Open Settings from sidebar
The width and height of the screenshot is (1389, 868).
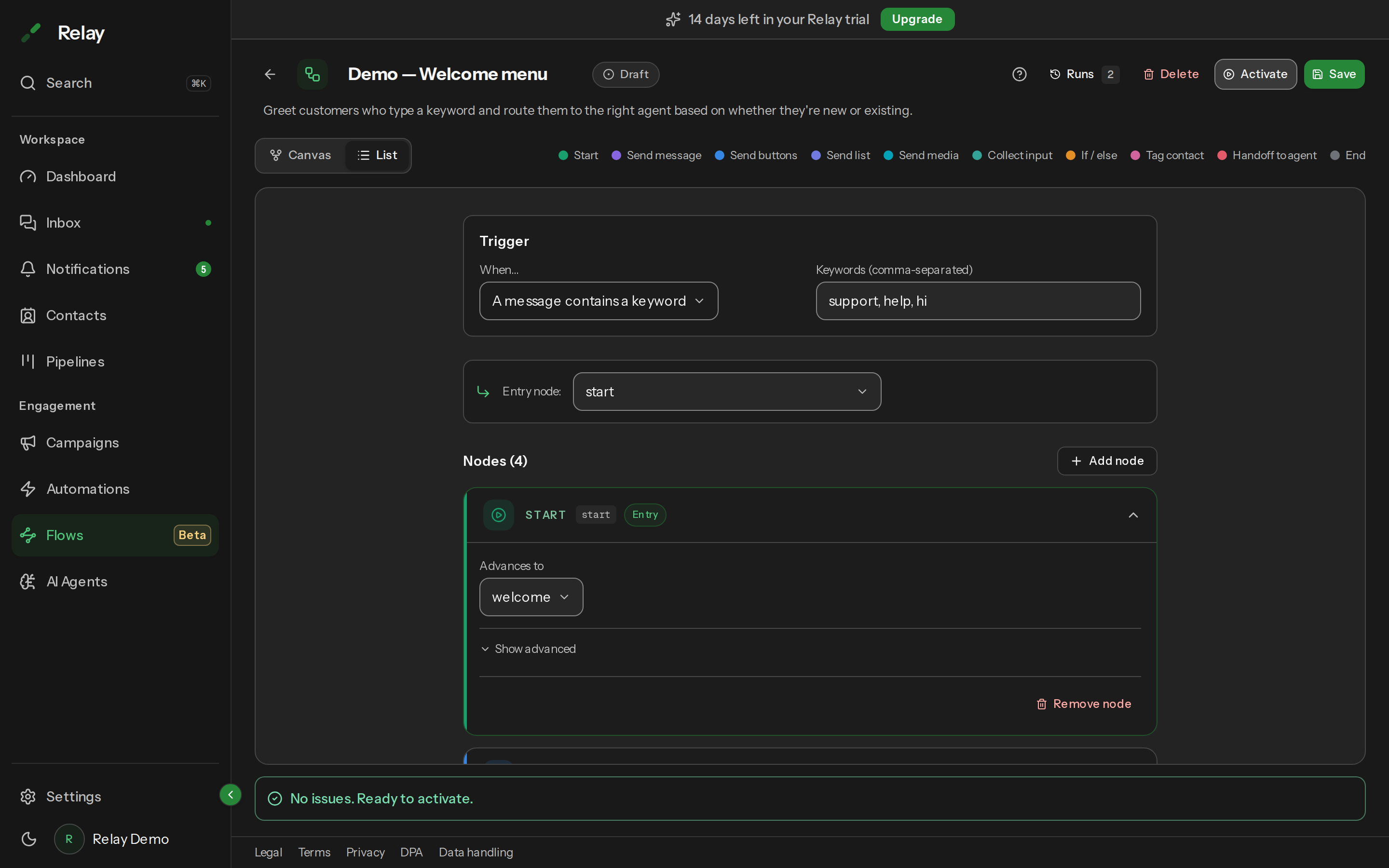[115, 797]
